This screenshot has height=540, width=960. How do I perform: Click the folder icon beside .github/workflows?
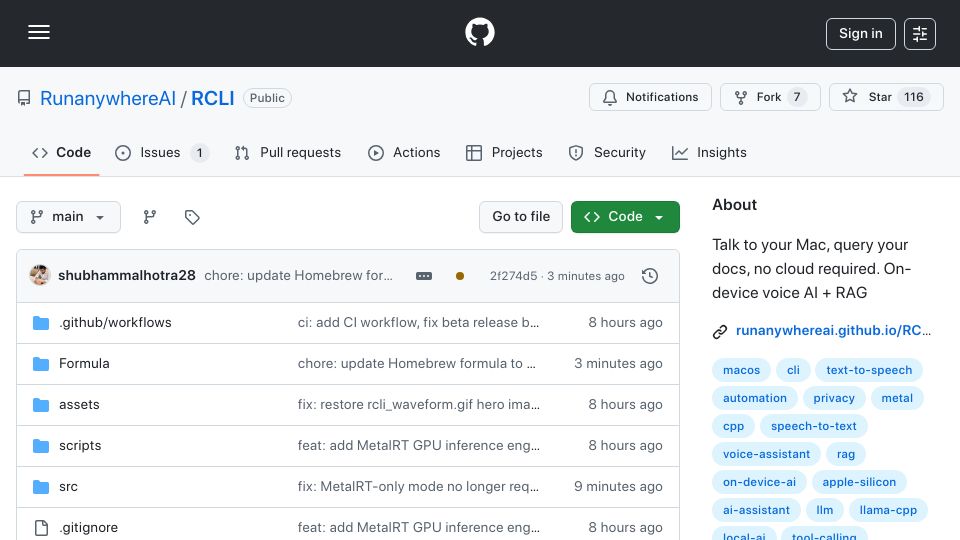click(x=41, y=323)
